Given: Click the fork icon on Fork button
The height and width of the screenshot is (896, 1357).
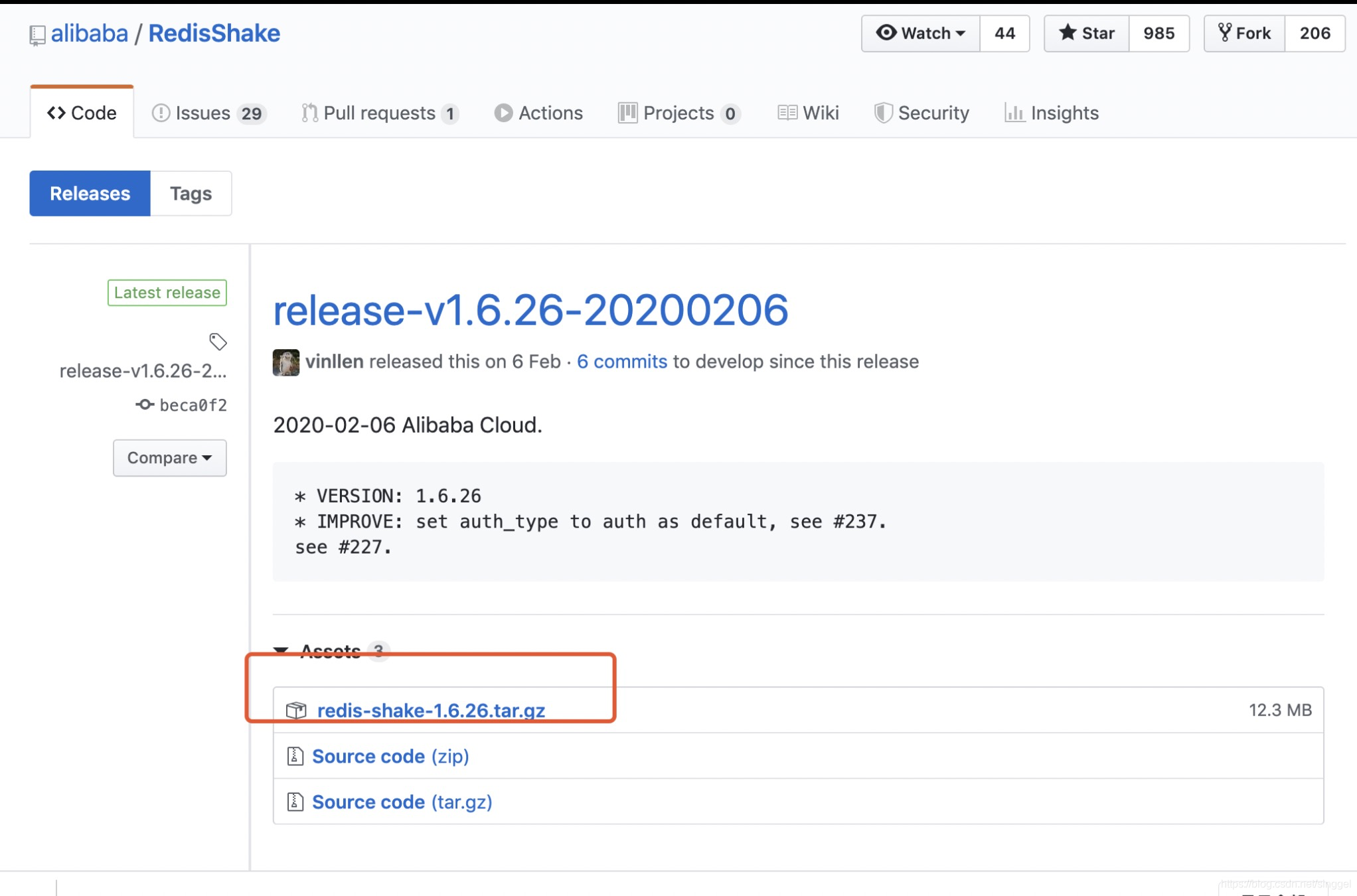Looking at the screenshot, I should 1226,33.
